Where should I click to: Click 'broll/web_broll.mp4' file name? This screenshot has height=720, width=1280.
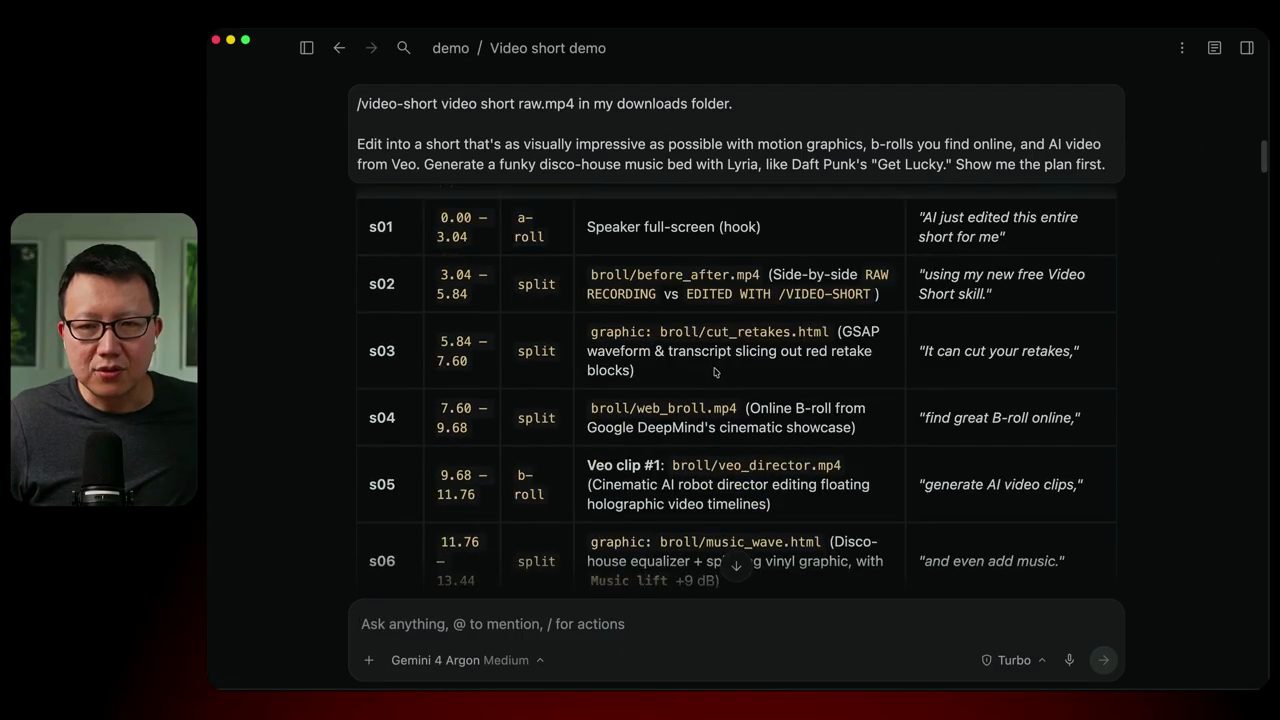[x=663, y=409]
